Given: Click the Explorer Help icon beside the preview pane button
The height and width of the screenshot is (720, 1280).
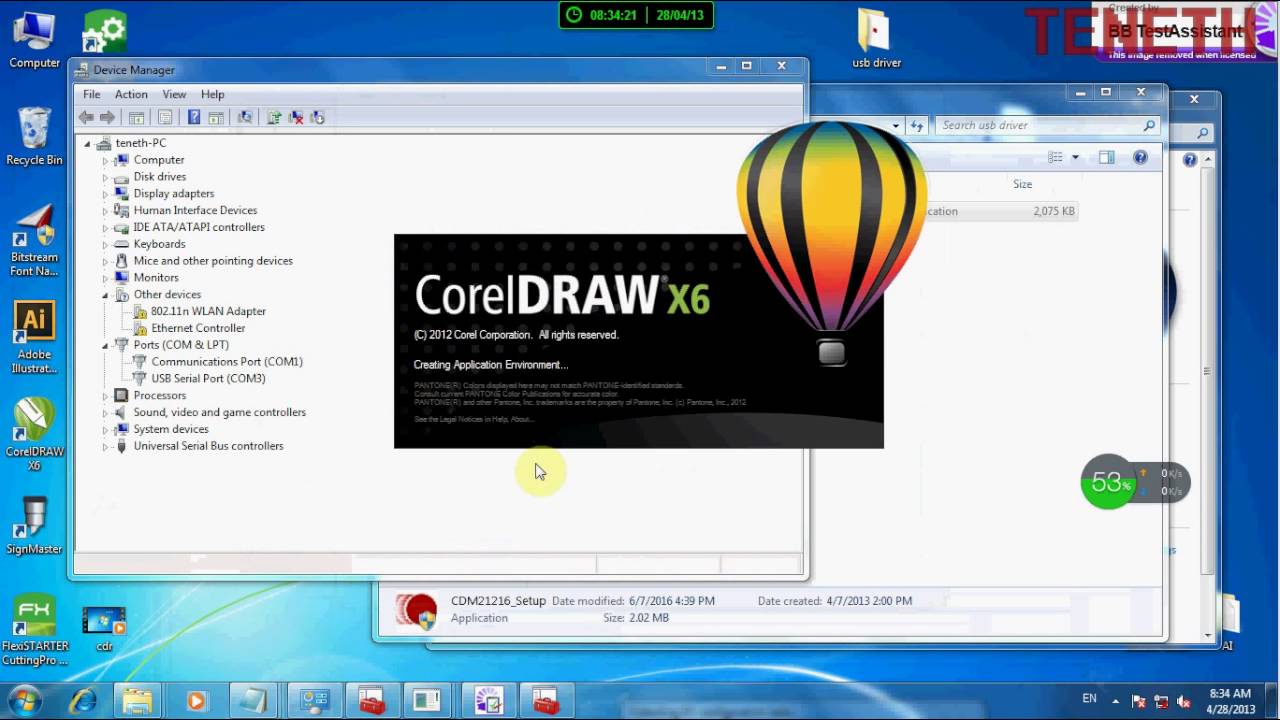Looking at the screenshot, I should (1140, 157).
